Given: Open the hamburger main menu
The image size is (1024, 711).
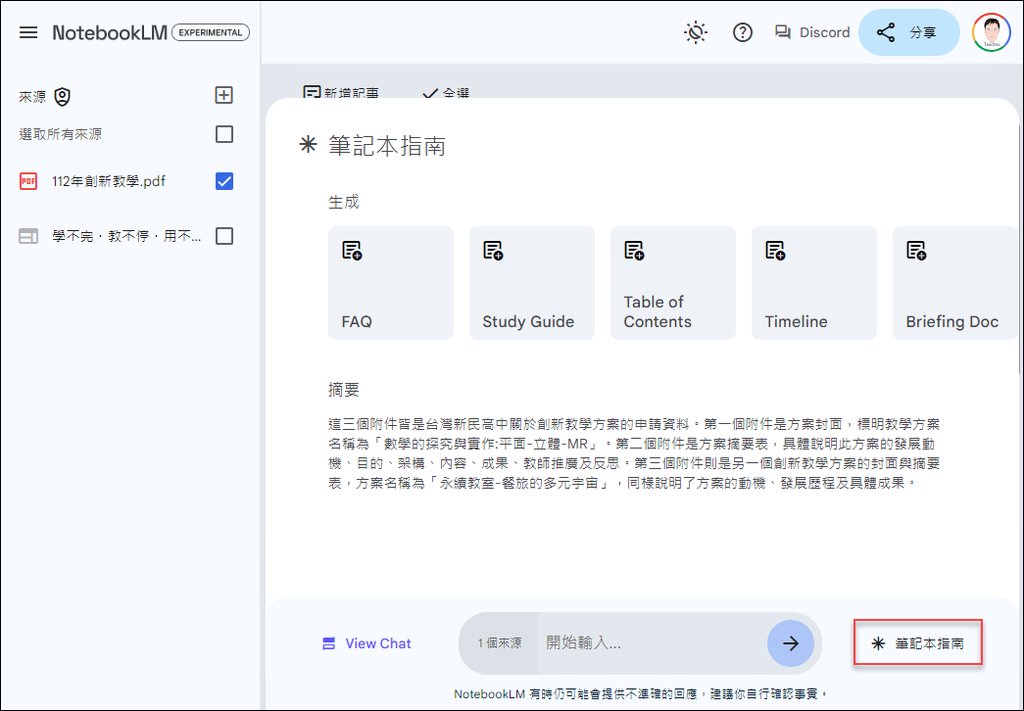Looking at the screenshot, I should coord(29,32).
